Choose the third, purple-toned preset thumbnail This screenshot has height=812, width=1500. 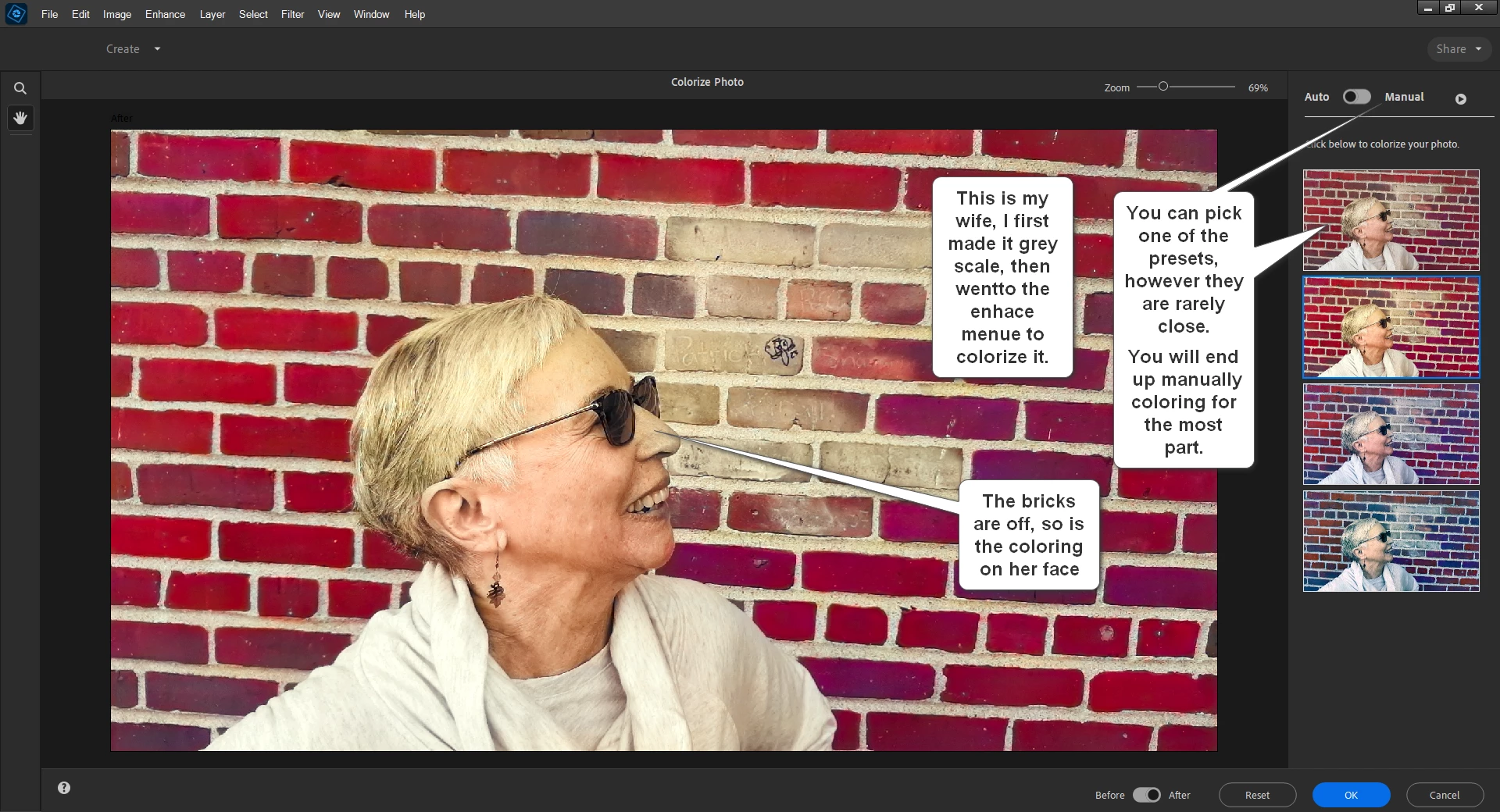click(1391, 434)
